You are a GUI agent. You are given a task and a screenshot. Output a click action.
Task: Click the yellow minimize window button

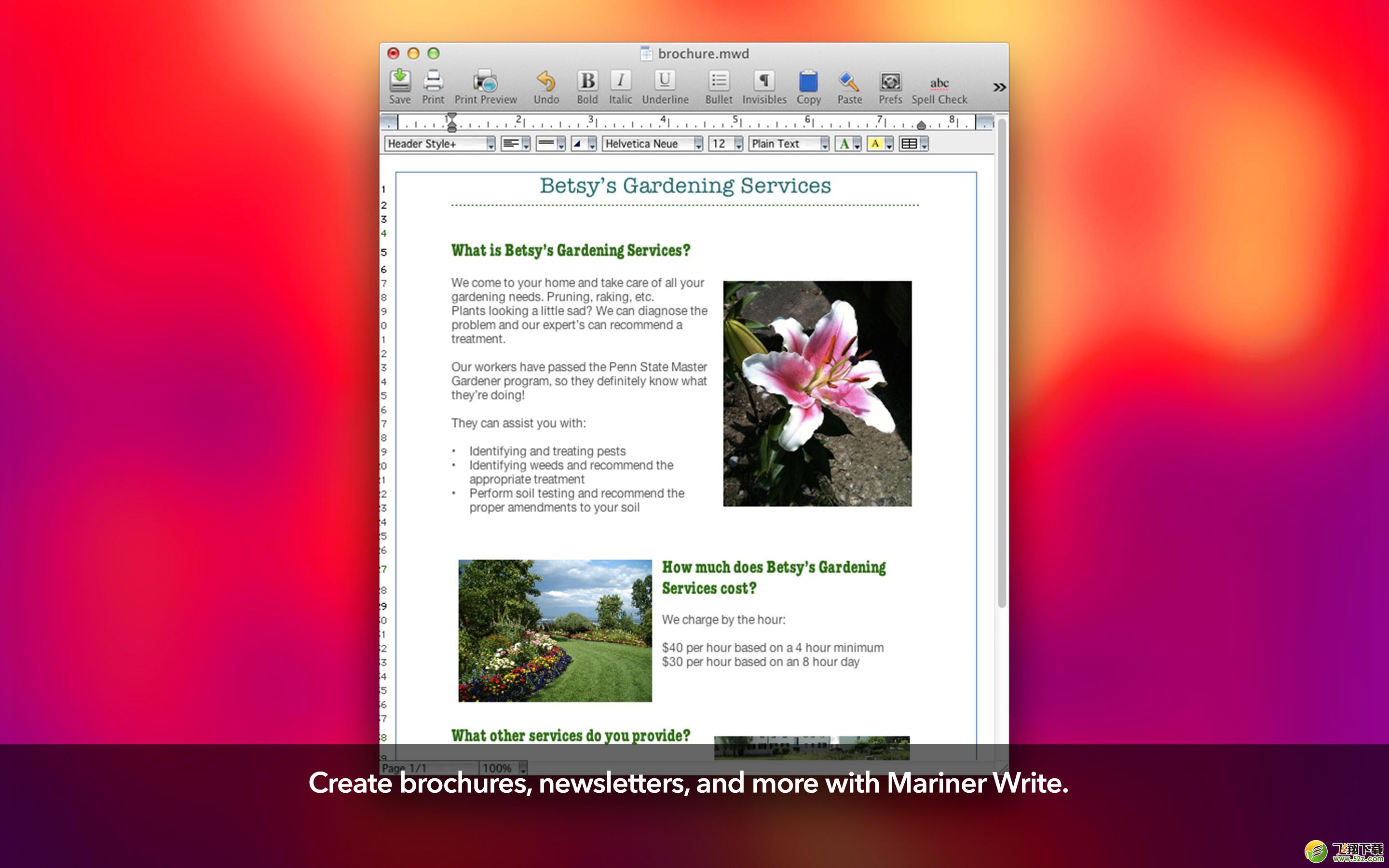[413, 54]
